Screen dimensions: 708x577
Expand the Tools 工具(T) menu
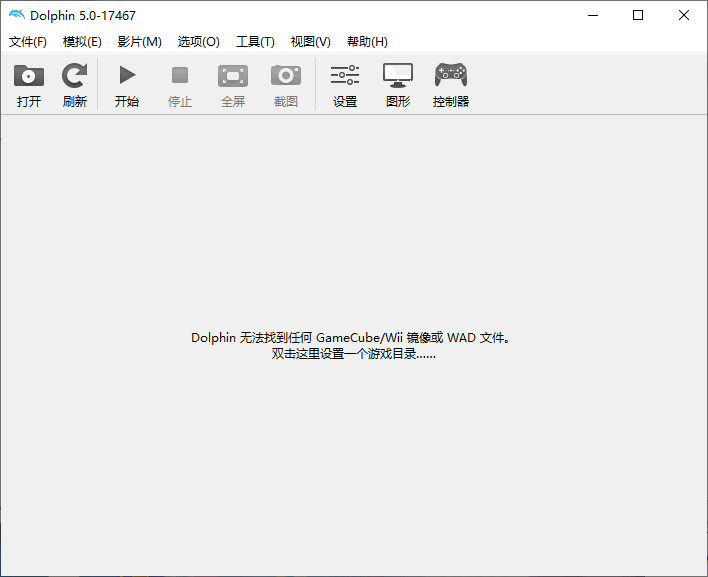[x=255, y=42]
